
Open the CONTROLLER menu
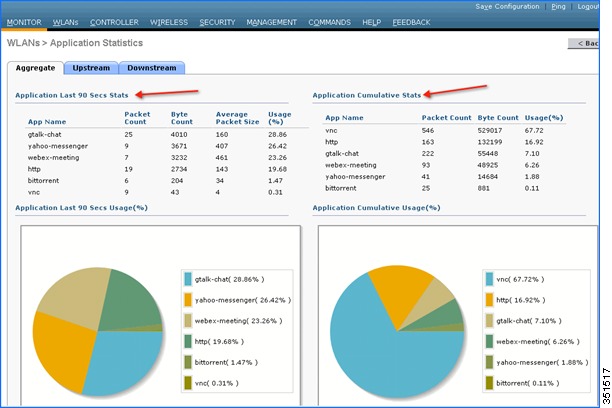114,22
